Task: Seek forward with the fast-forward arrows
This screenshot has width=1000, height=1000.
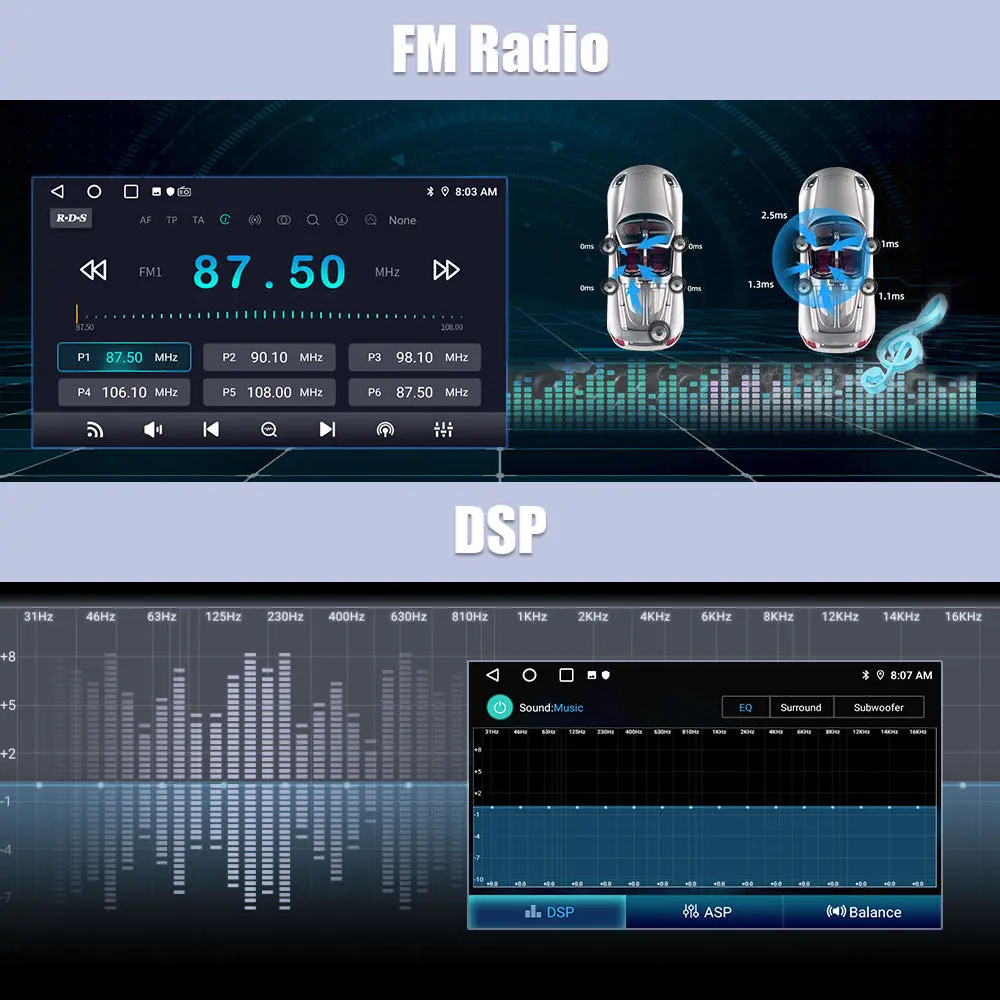Action: [x=446, y=270]
